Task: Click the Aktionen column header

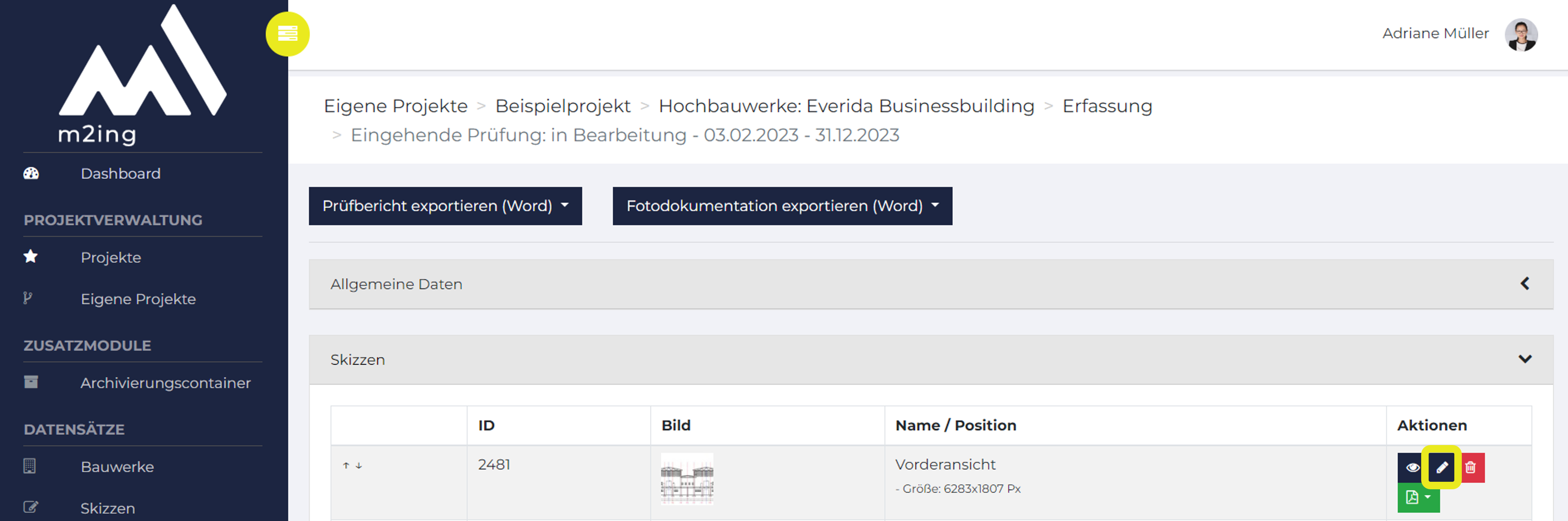Action: pos(1432,425)
